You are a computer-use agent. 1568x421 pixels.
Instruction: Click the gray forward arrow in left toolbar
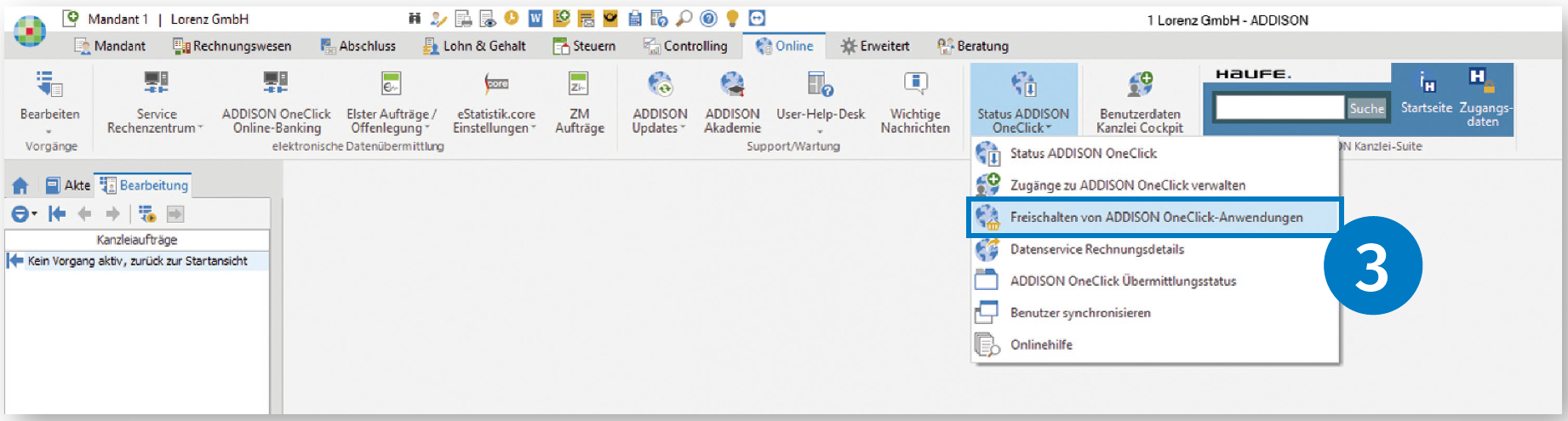(112, 214)
